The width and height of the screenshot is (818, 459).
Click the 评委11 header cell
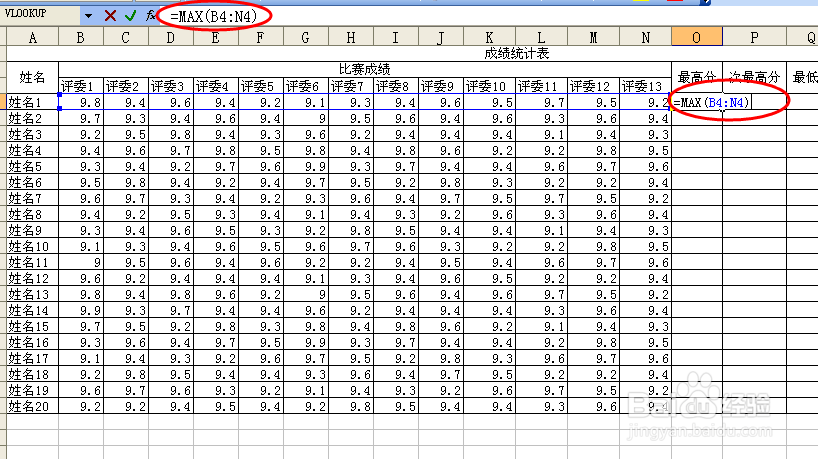point(541,85)
